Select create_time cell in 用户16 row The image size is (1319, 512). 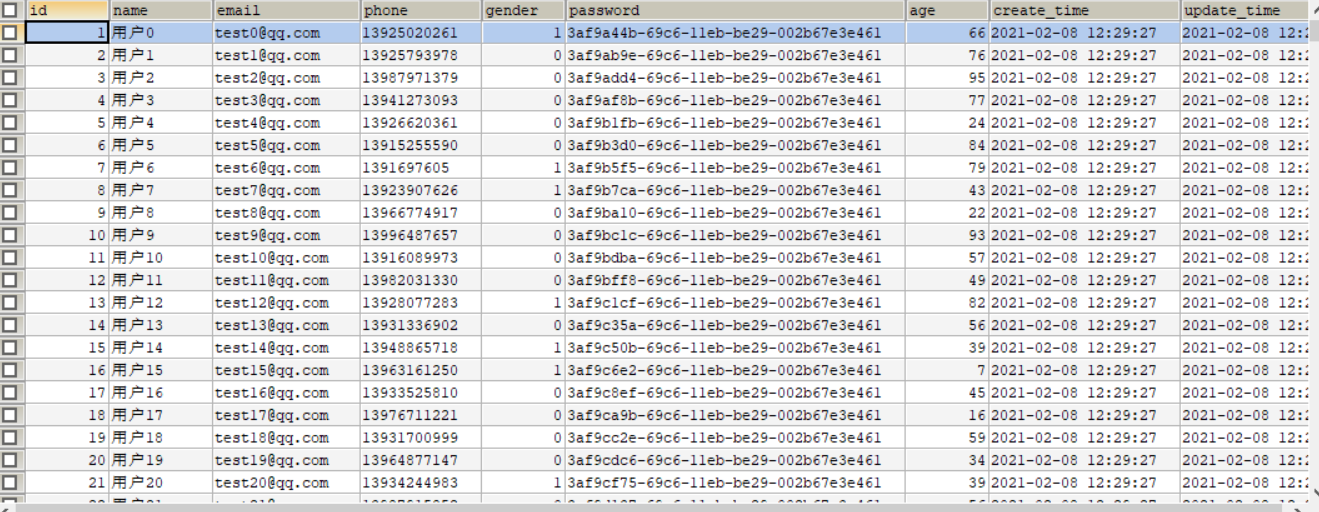pos(1085,393)
